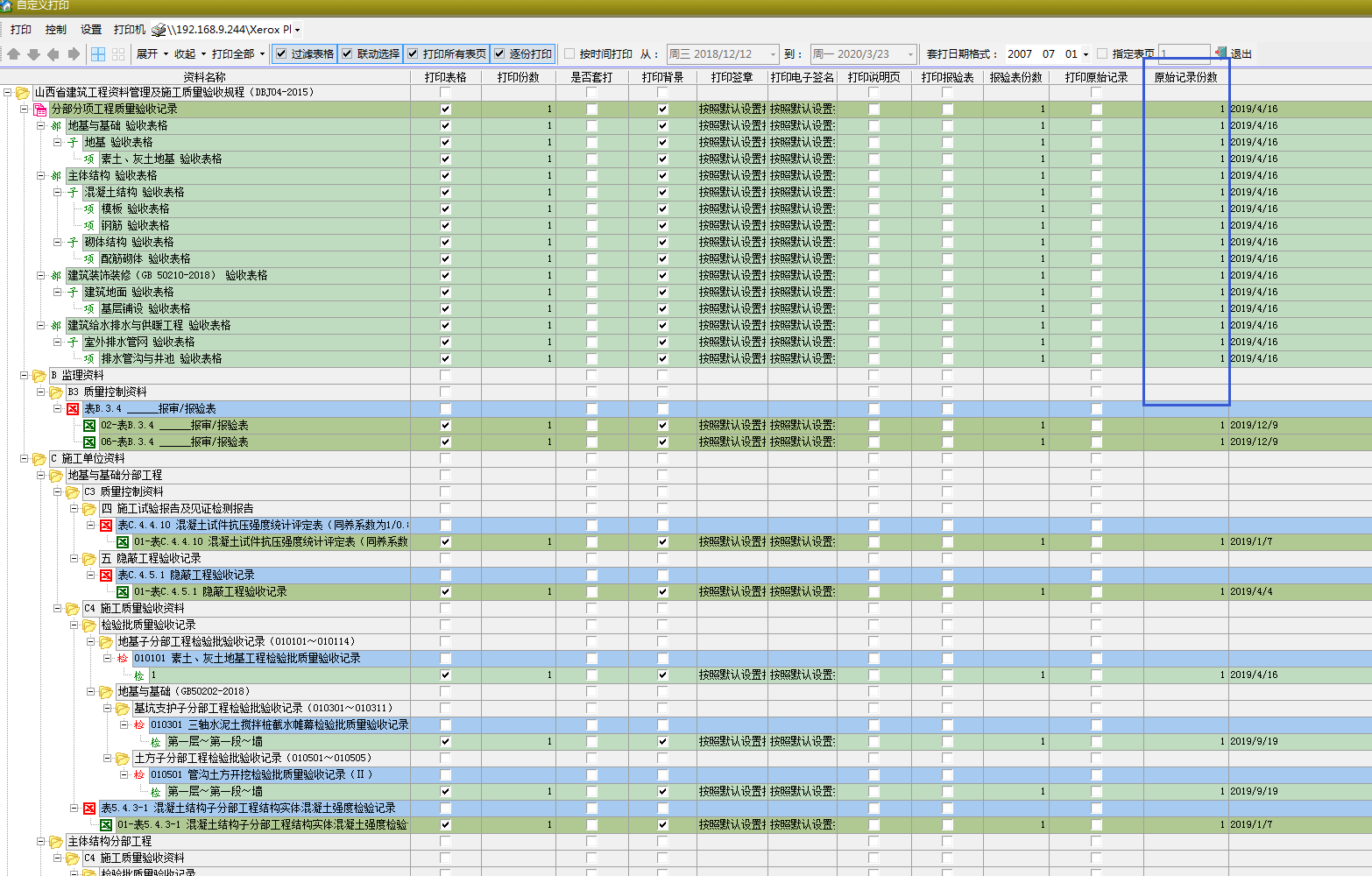Collapse the 分部分项工程质量验收记录 tree node
1372x876 pixels.
click(x=24, y=109)
